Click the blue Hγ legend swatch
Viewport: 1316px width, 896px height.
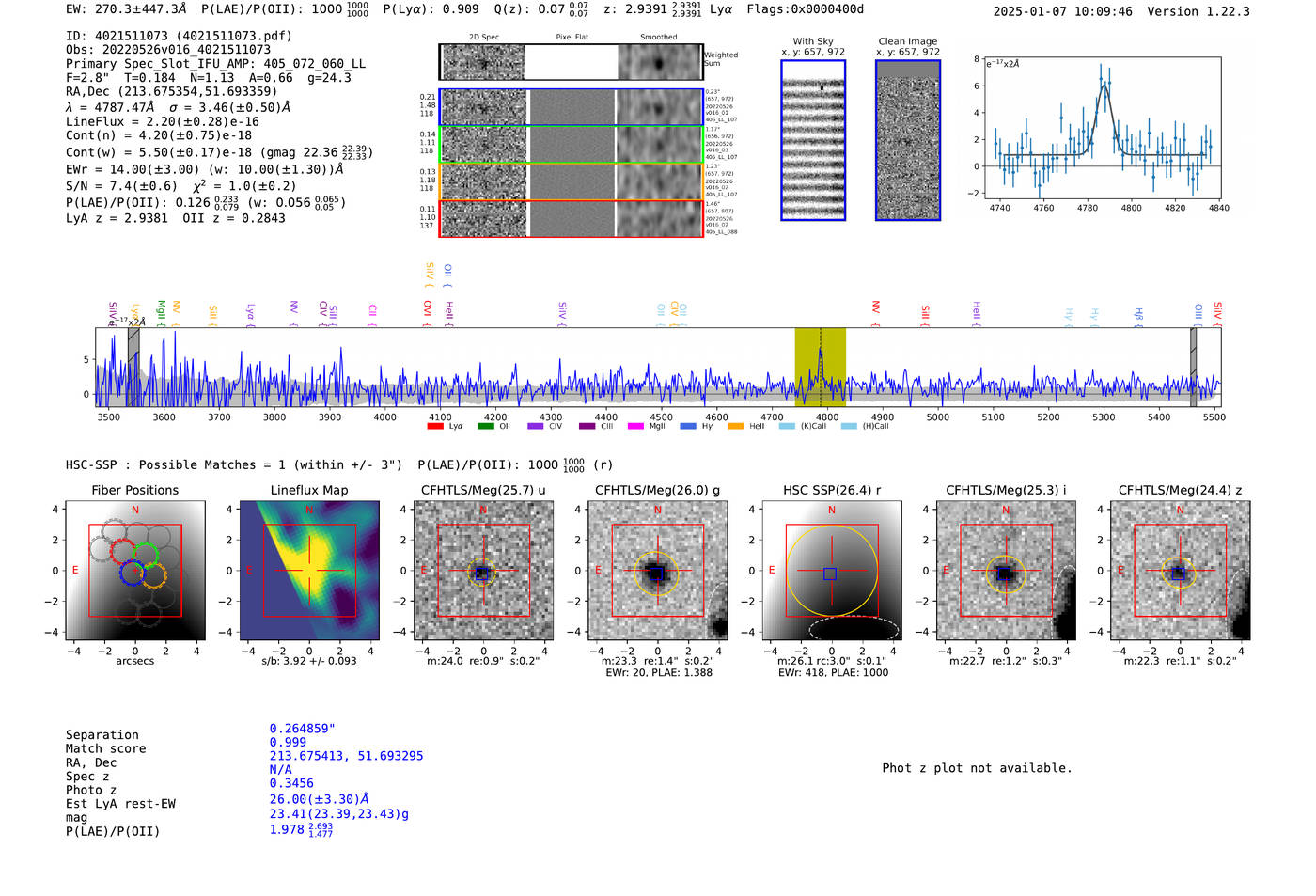(x=688, y=426)
